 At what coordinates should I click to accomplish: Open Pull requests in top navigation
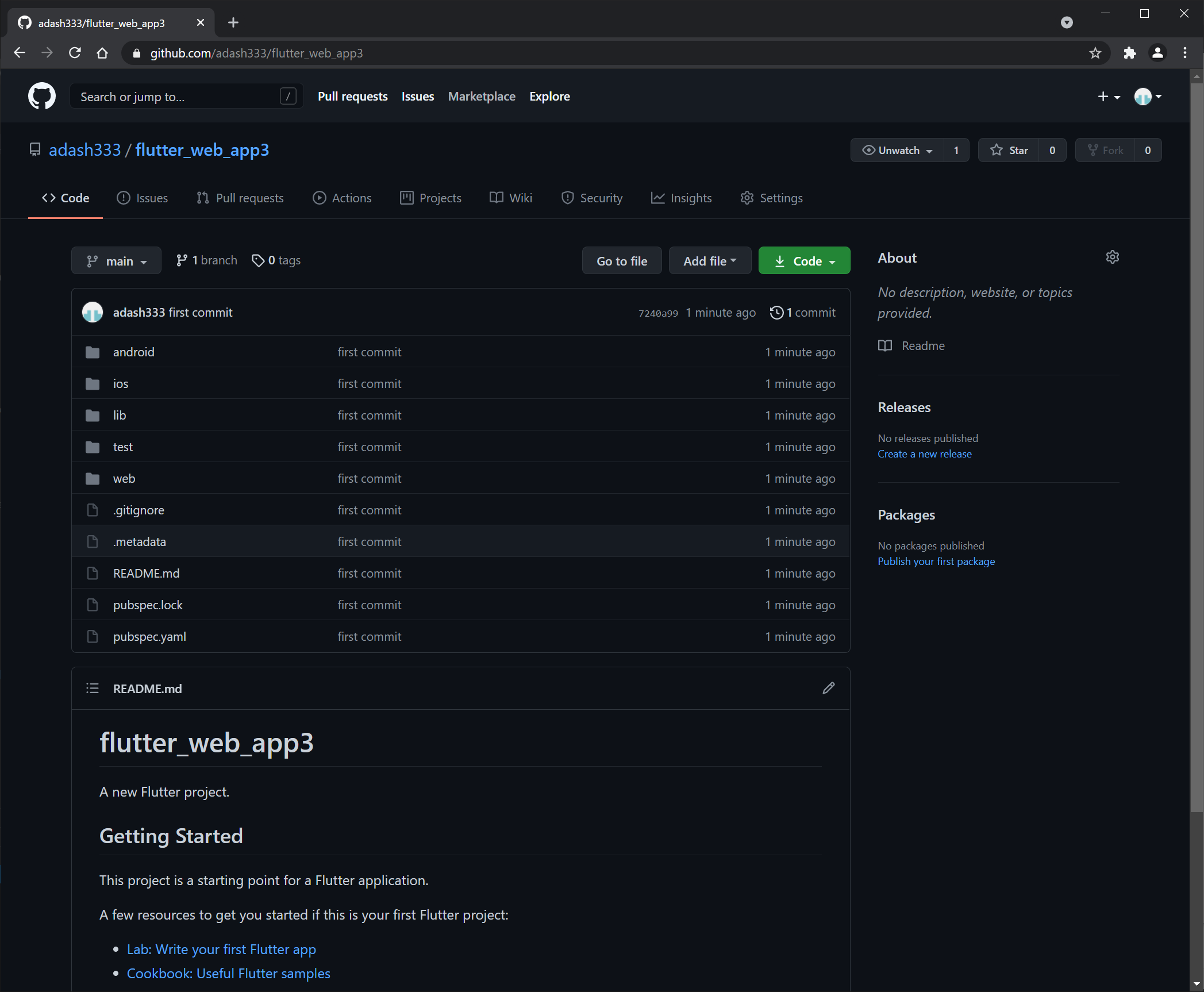[352, 97]
